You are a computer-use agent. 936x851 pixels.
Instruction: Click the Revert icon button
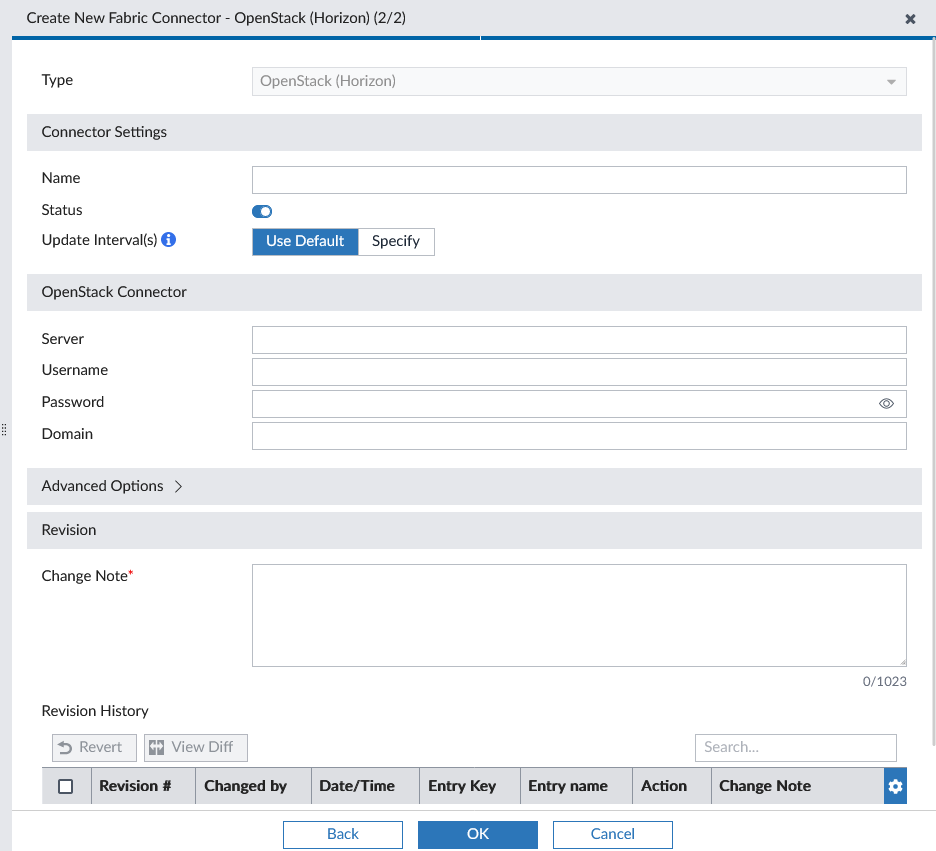[93, 747]
